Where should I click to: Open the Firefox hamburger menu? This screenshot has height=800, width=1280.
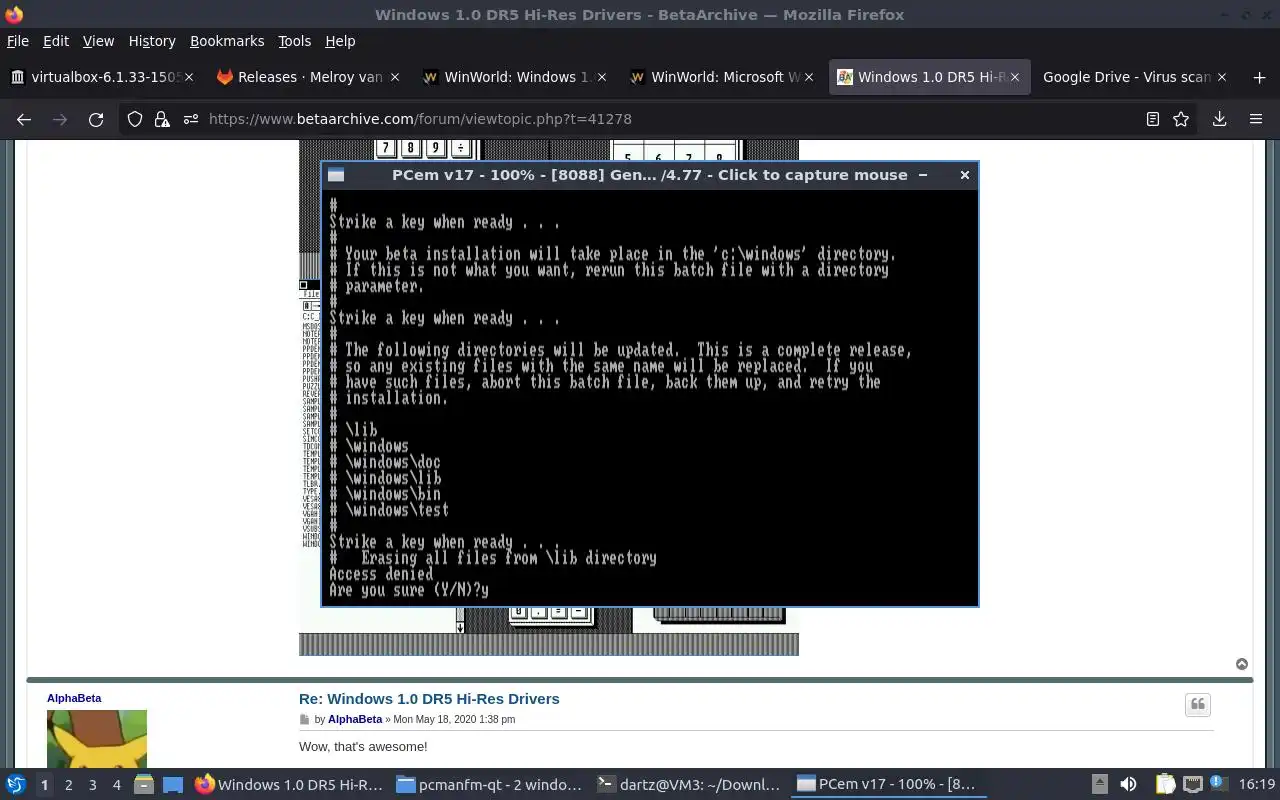pyautogui.click(x=1256, y=119)
